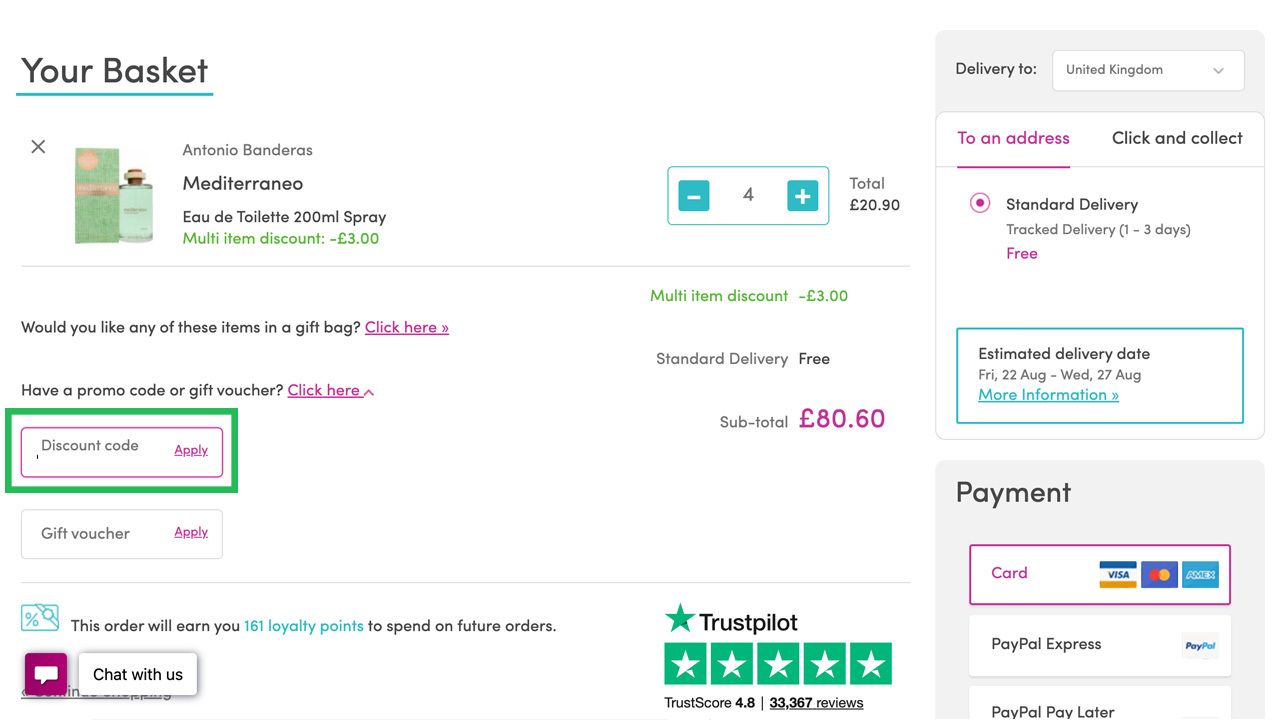Select Standard Delivery radio button

[x=980, y=204]
